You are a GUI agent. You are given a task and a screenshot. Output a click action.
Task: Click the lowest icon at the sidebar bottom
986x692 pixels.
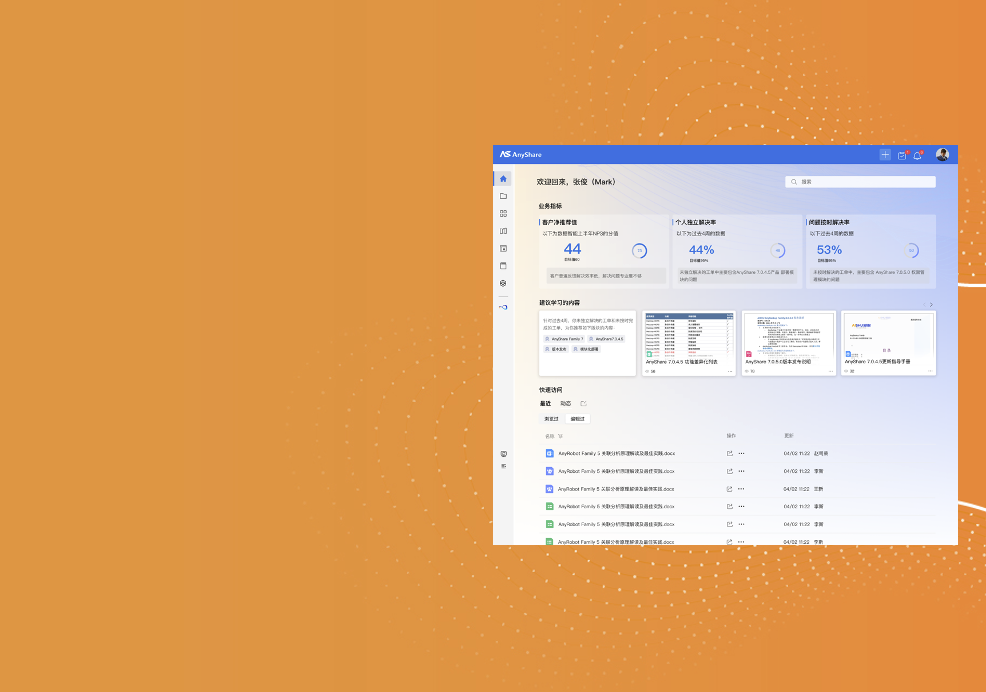tap(503, 466)
